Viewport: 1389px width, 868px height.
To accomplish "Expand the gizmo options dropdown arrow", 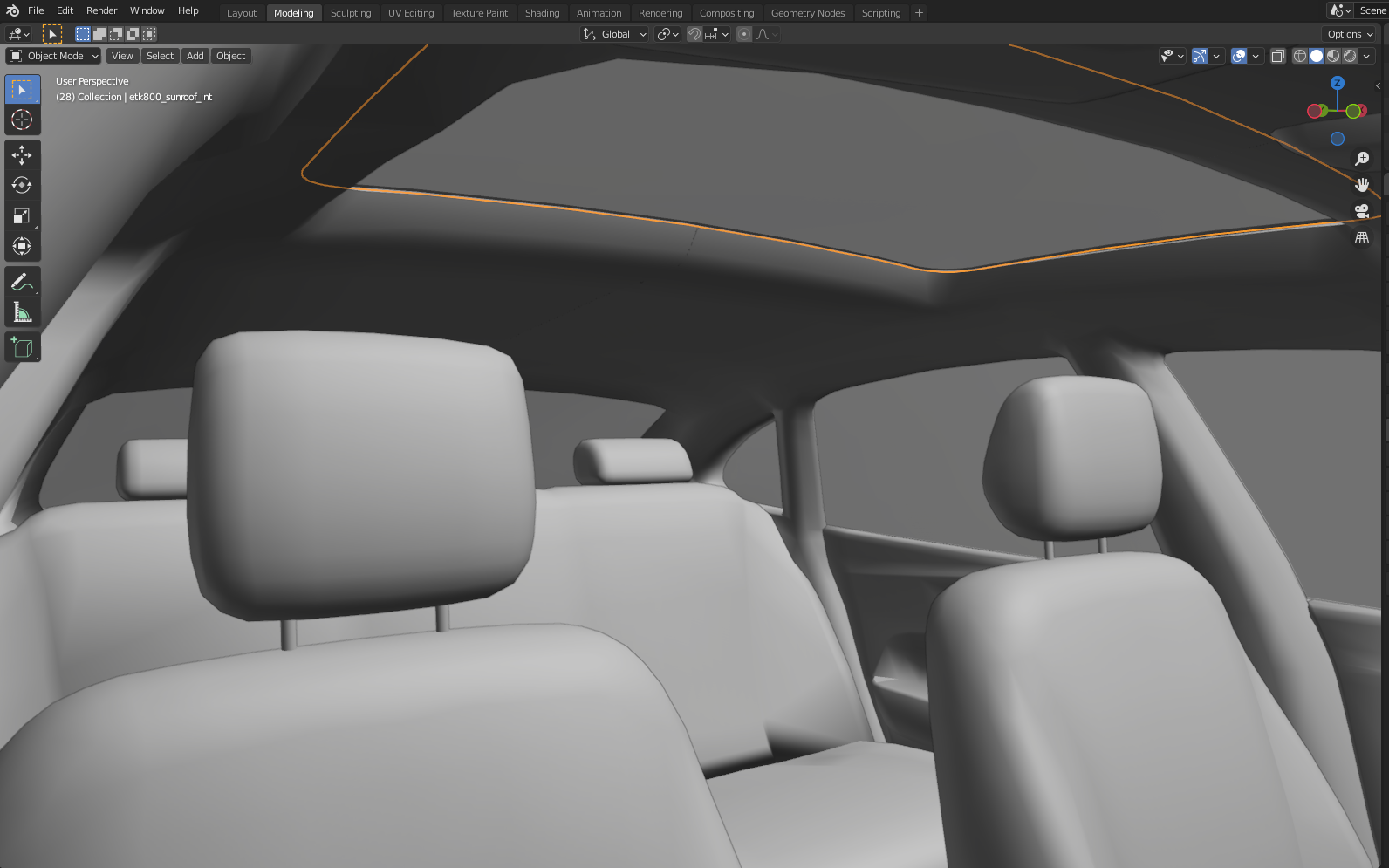I will tap(1216, 56).
